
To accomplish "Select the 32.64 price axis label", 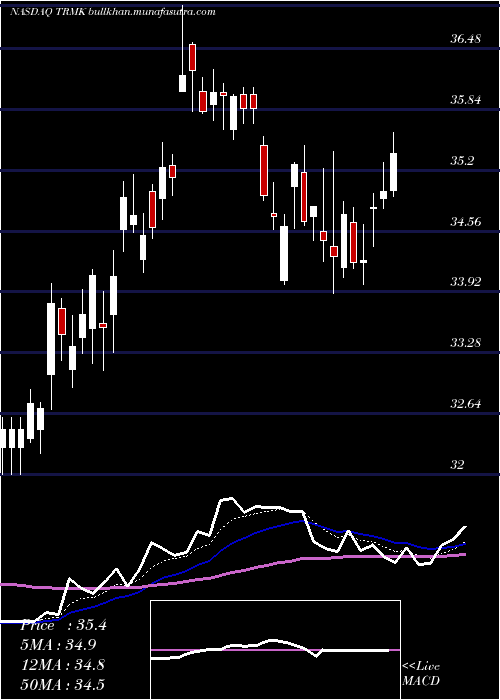I will pos(466,404).
